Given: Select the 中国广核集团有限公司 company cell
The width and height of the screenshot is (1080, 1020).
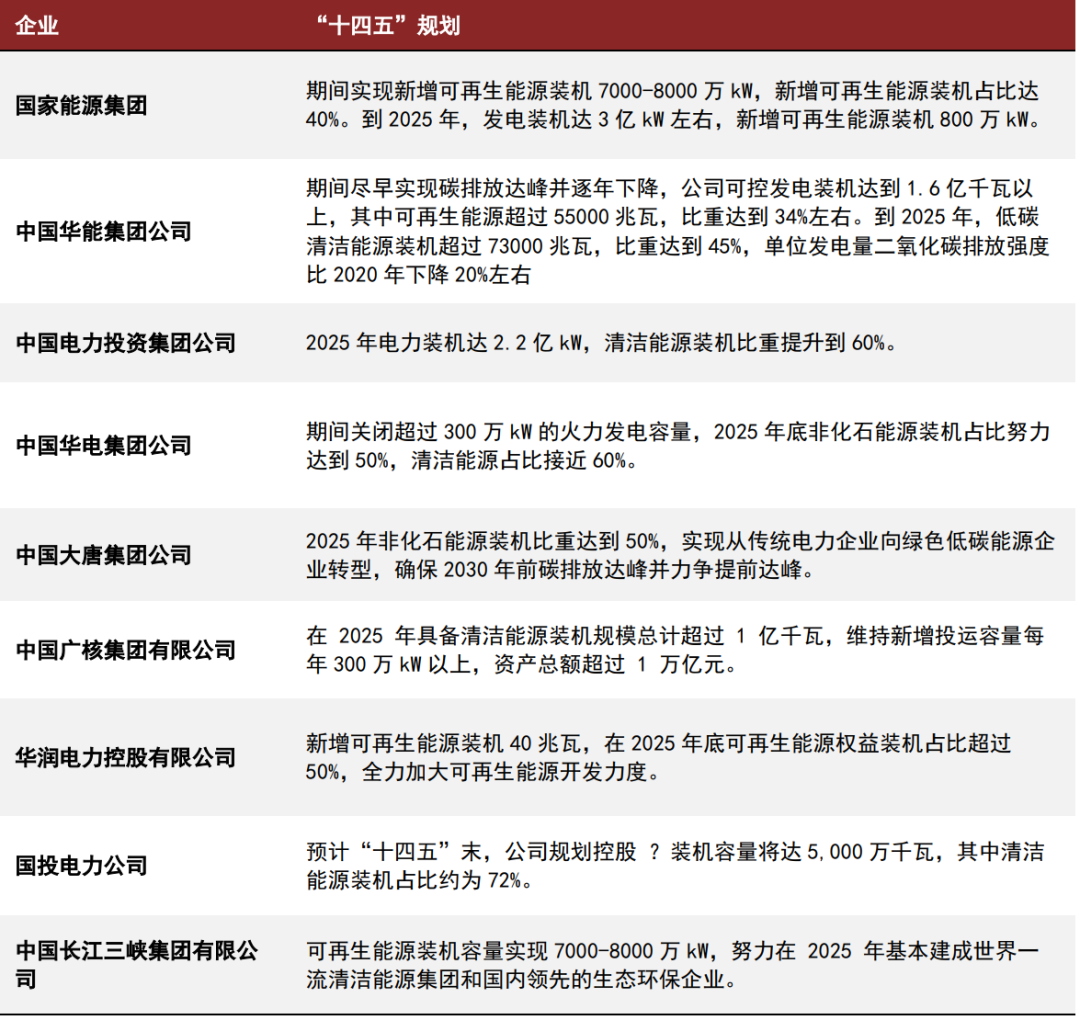Looking at the screenshot, I should click(x=125, y=649).
